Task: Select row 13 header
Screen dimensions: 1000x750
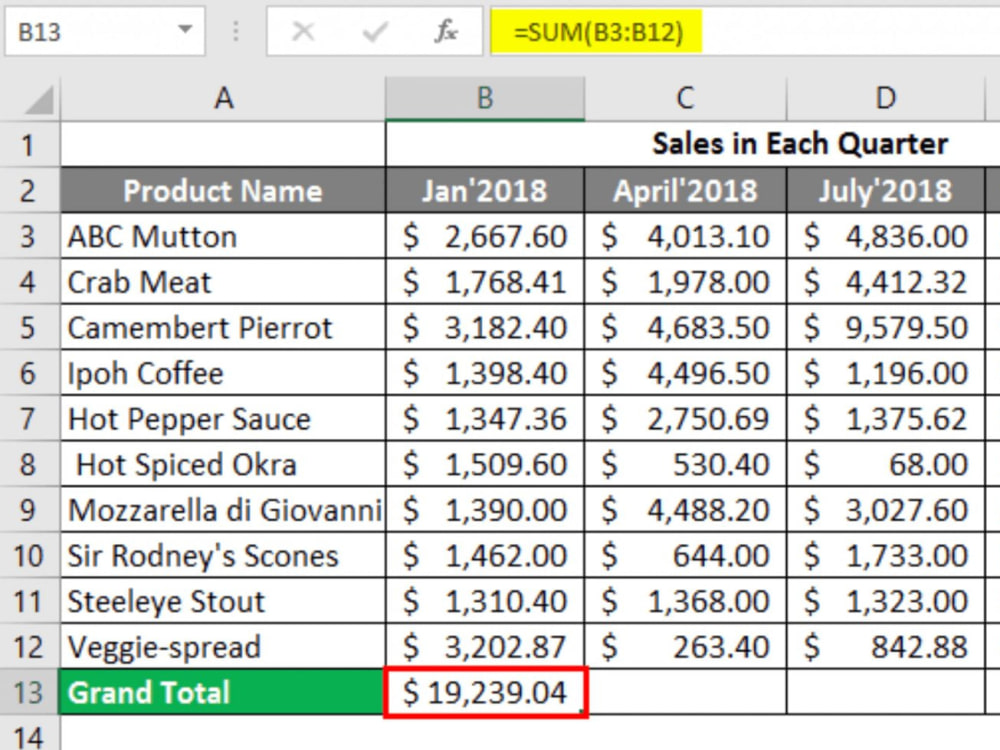Action: click(29, 693)
